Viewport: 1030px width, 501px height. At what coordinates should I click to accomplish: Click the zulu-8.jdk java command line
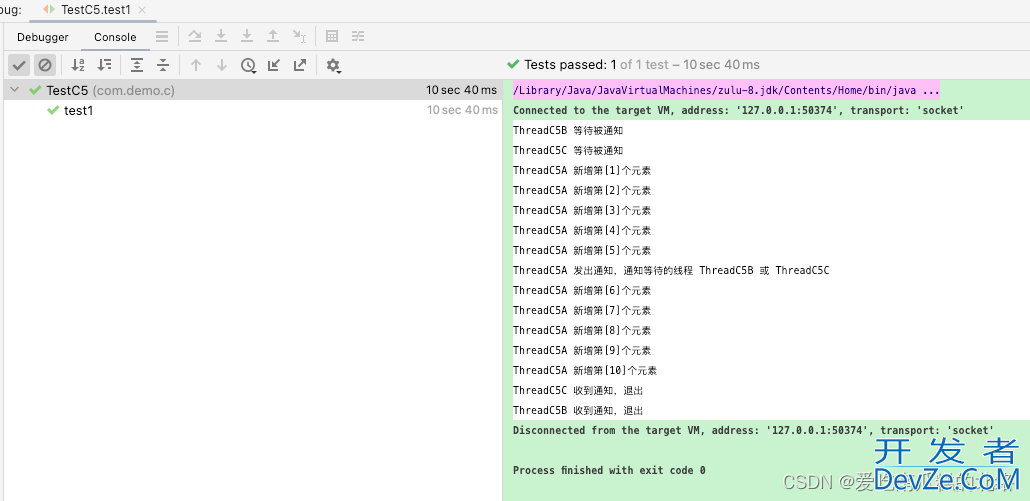point(726,90)
